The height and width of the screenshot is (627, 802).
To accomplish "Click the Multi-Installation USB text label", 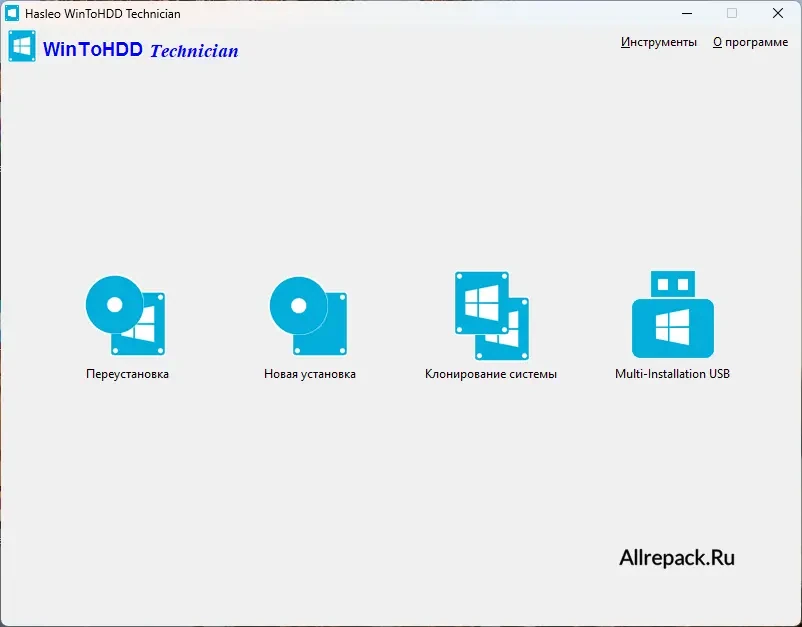I will [x=672, y=374].
